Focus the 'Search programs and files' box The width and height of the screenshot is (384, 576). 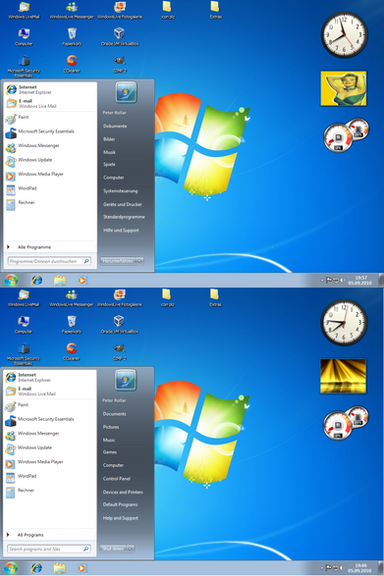click(x=49, y=549)
